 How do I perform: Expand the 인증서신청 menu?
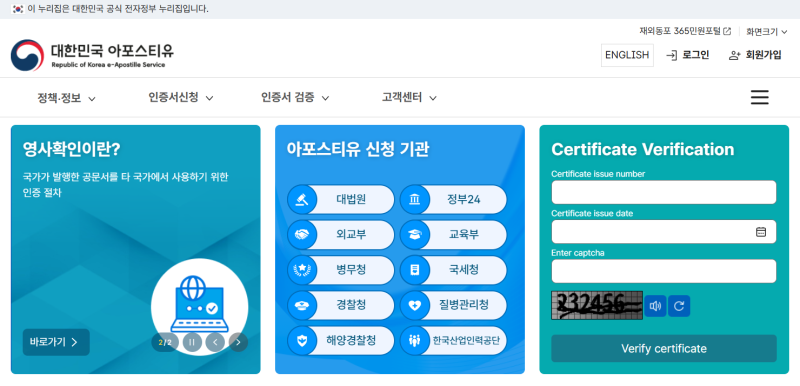click(x=181, y=97)
